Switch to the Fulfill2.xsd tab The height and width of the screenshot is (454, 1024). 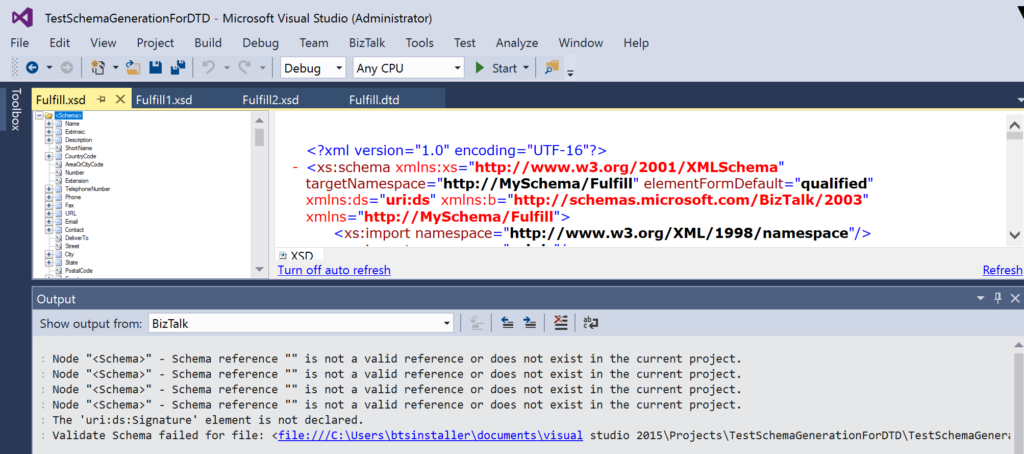[x=270, y=100]
